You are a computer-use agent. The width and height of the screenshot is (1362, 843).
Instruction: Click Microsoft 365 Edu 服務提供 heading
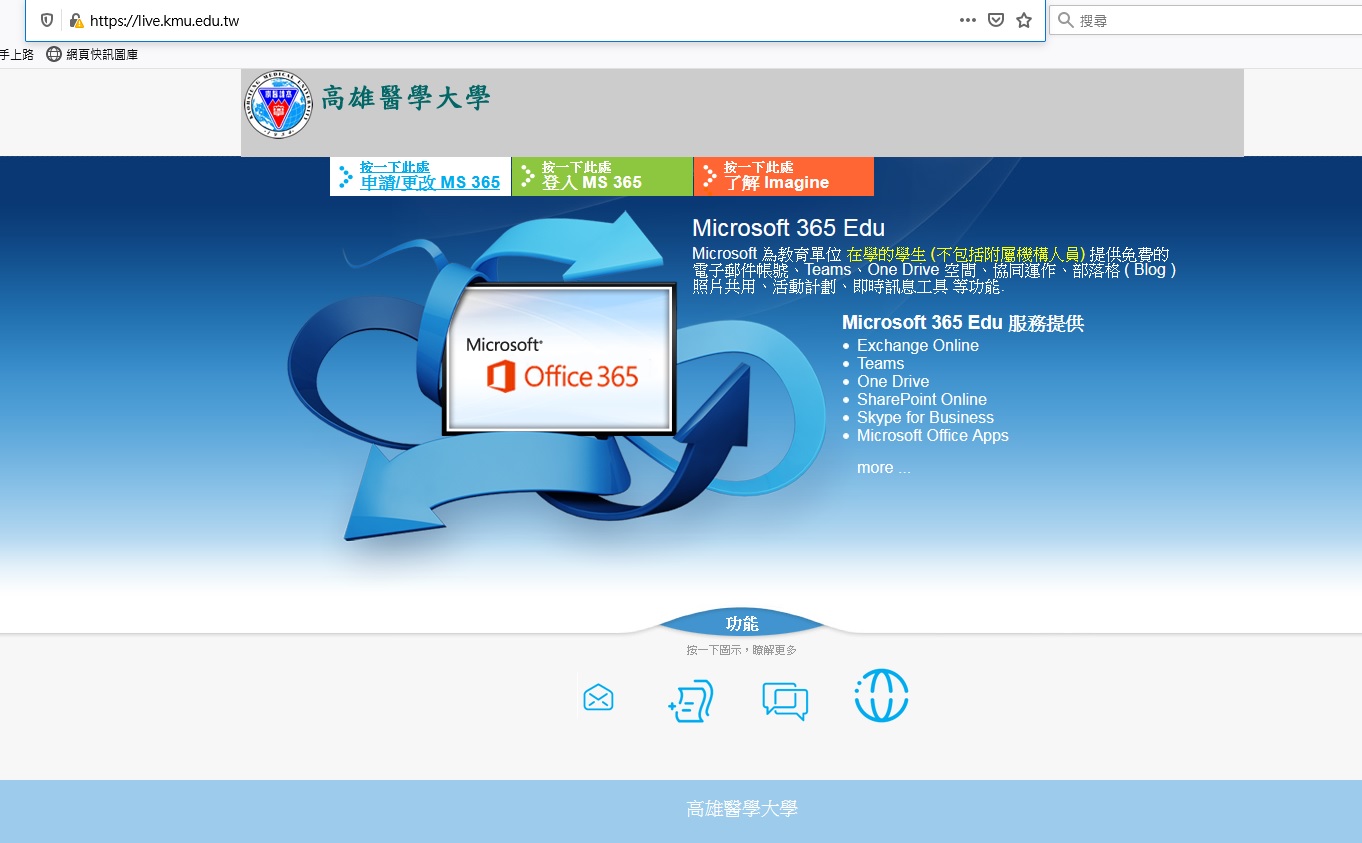coord(963,323)
